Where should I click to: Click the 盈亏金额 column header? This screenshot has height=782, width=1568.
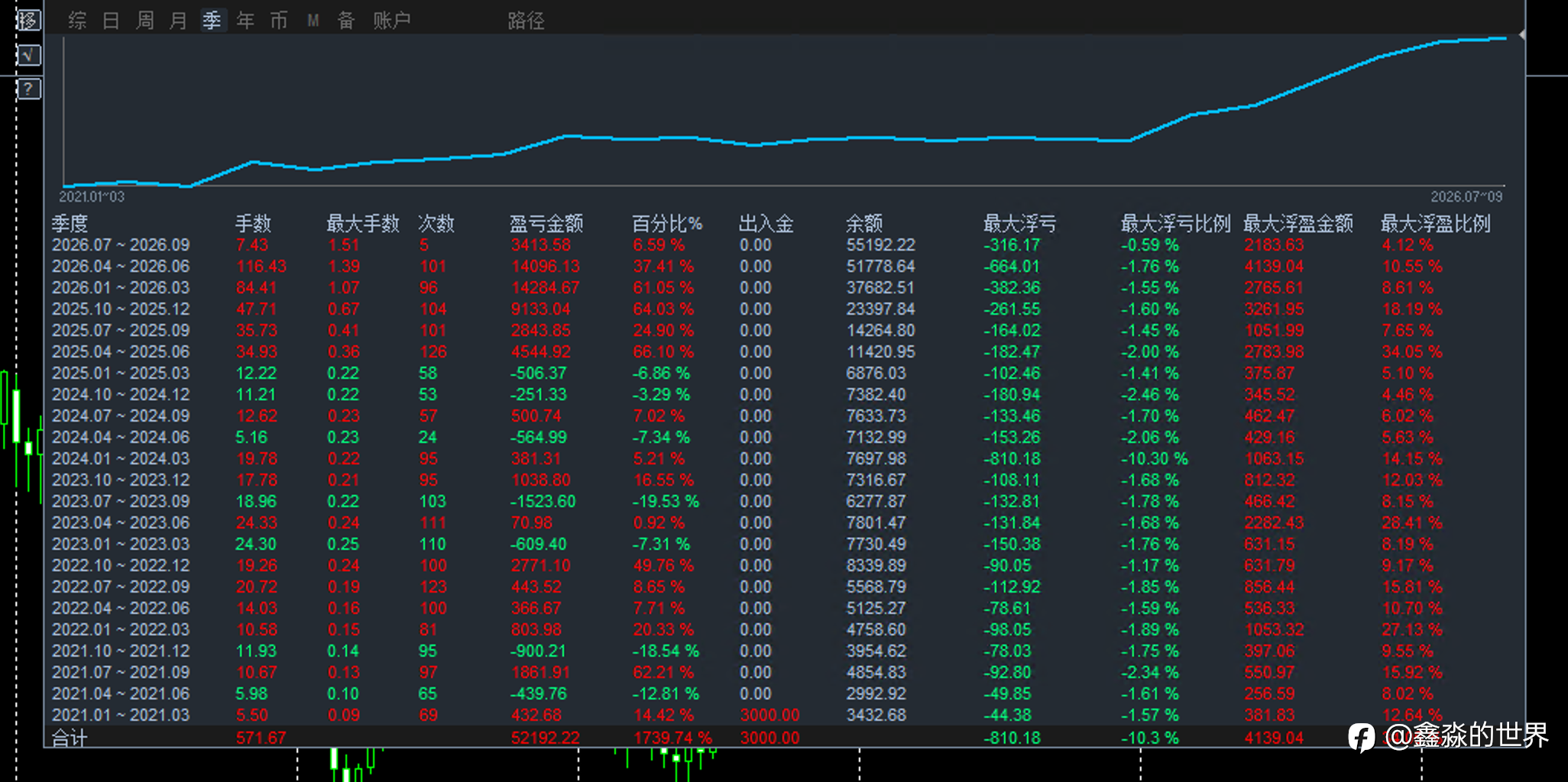point(546,224)
